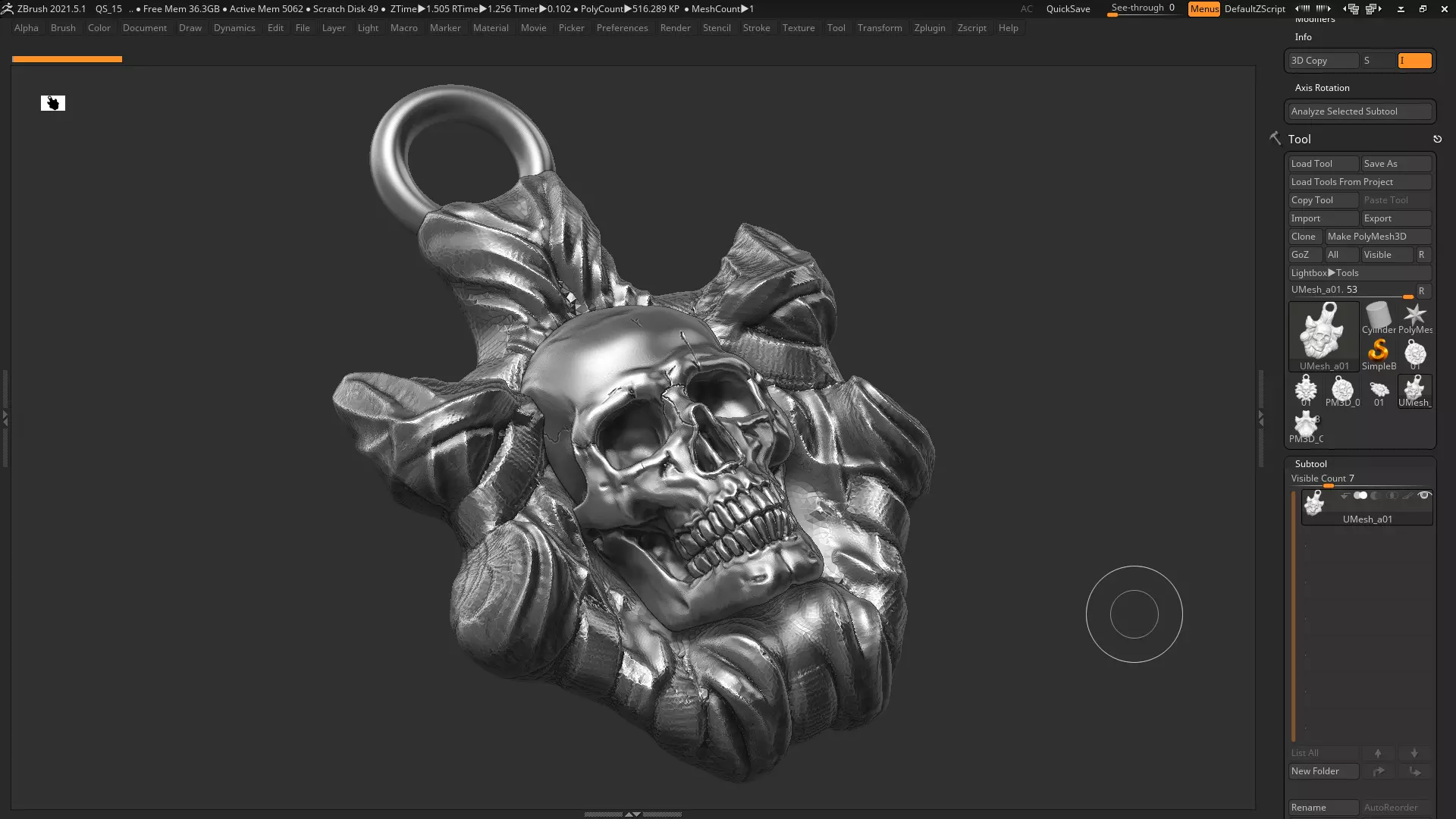Click the folder move-up curved arrow
The height and width of the screenshot is (819, 1456).
pos(1379,771)
